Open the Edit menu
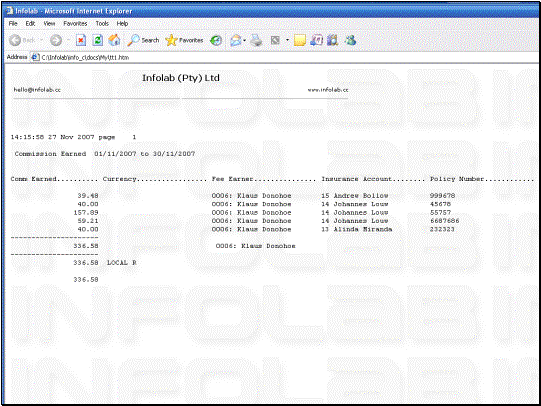541x406 pixels. pyautogui.click(x=30, y=23)
